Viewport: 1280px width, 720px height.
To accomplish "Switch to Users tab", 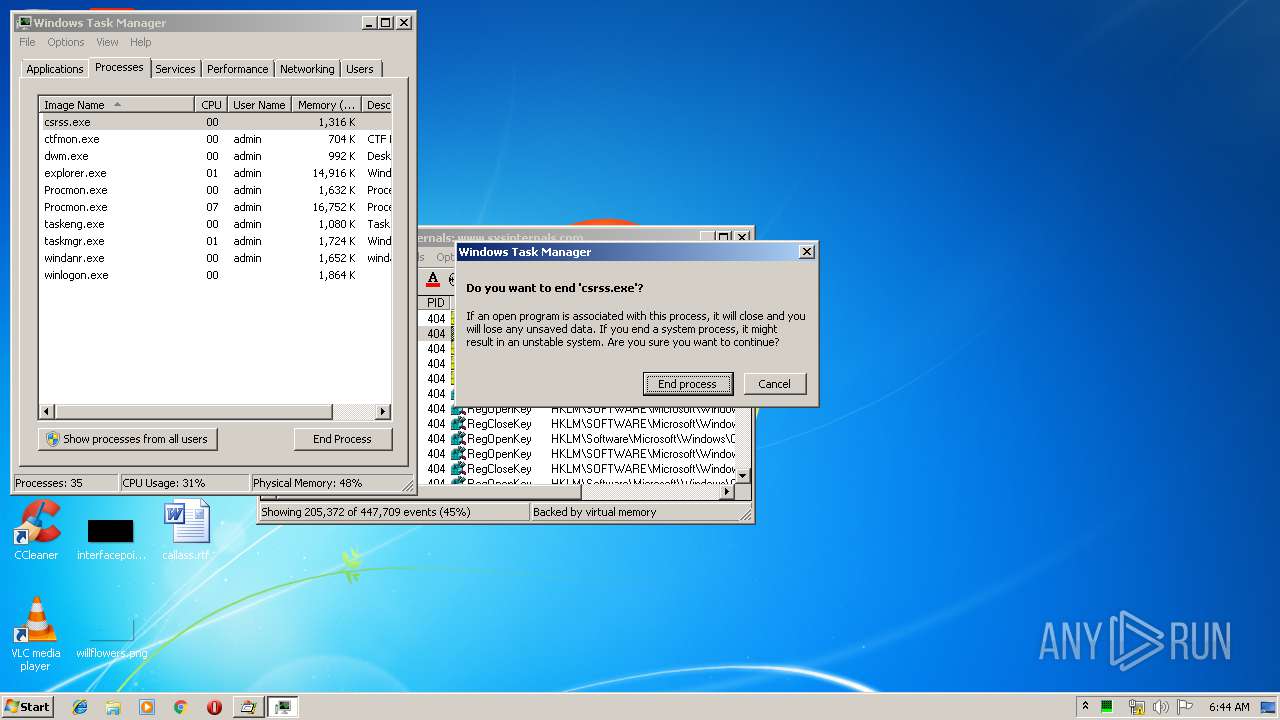I will pos(360,69).
